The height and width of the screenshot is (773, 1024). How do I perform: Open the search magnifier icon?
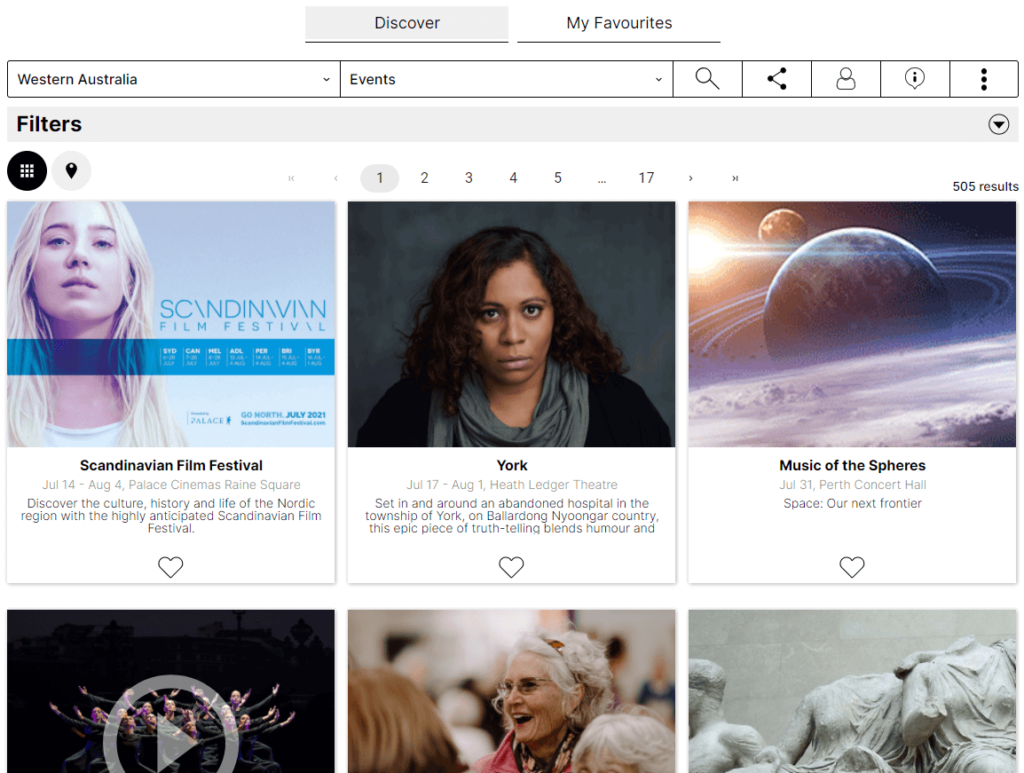pos(707,79)
